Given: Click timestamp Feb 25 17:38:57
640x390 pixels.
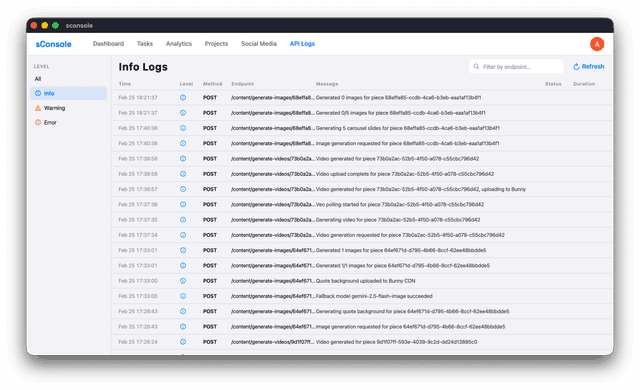Looking at the screenshot, I should [138, 189].
